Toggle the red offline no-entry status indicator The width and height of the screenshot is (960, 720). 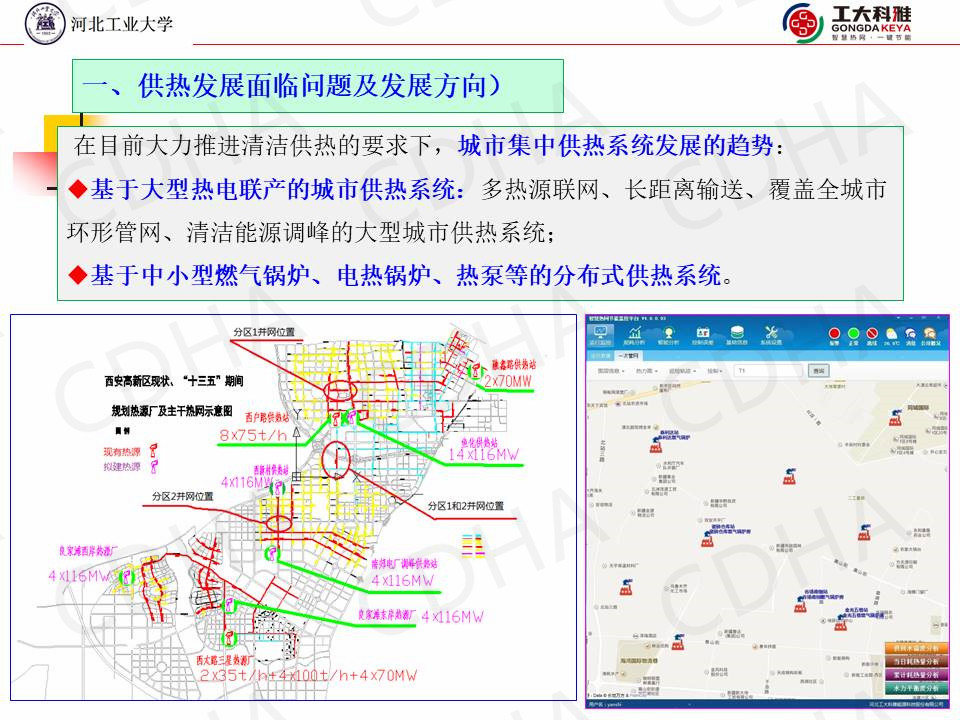point(872,335)
